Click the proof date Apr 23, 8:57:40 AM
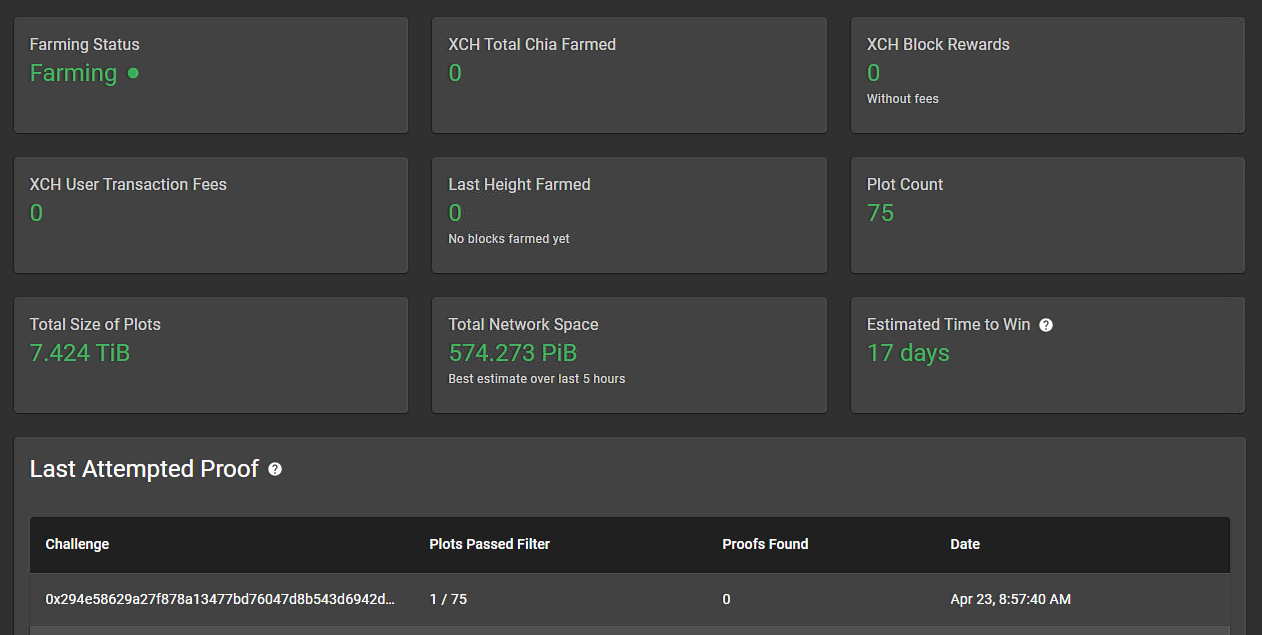The width and height of the screenshot is (1262, 635). 1010,599
